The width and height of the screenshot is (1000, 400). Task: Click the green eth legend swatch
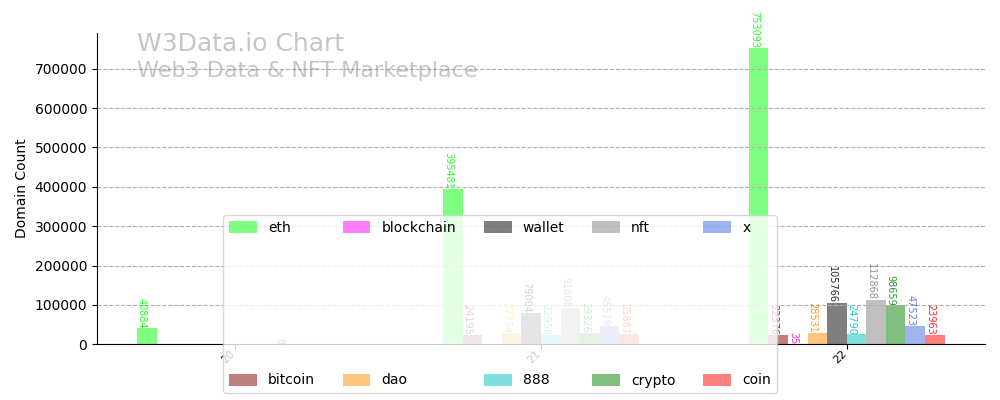coord(243,227)
